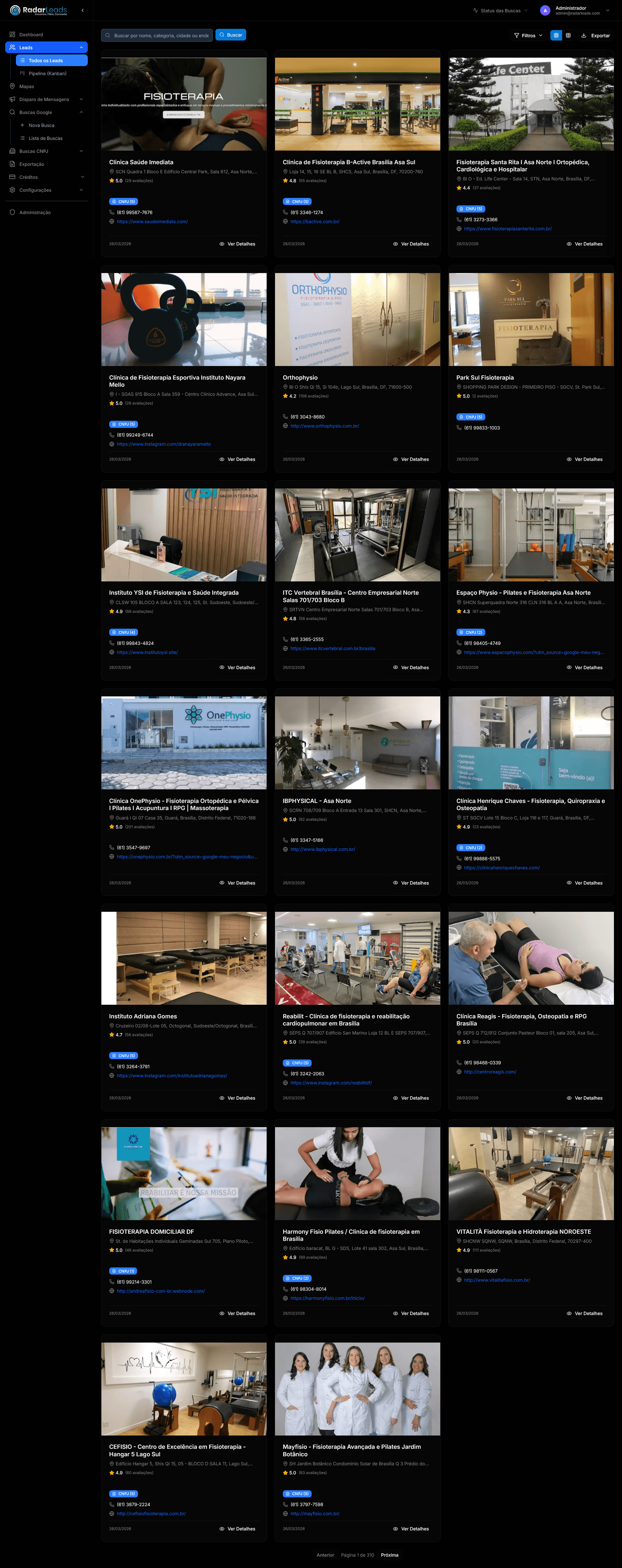Screen dimensions: 622x1568
Task: Switch to table list view
Action: 568,35
